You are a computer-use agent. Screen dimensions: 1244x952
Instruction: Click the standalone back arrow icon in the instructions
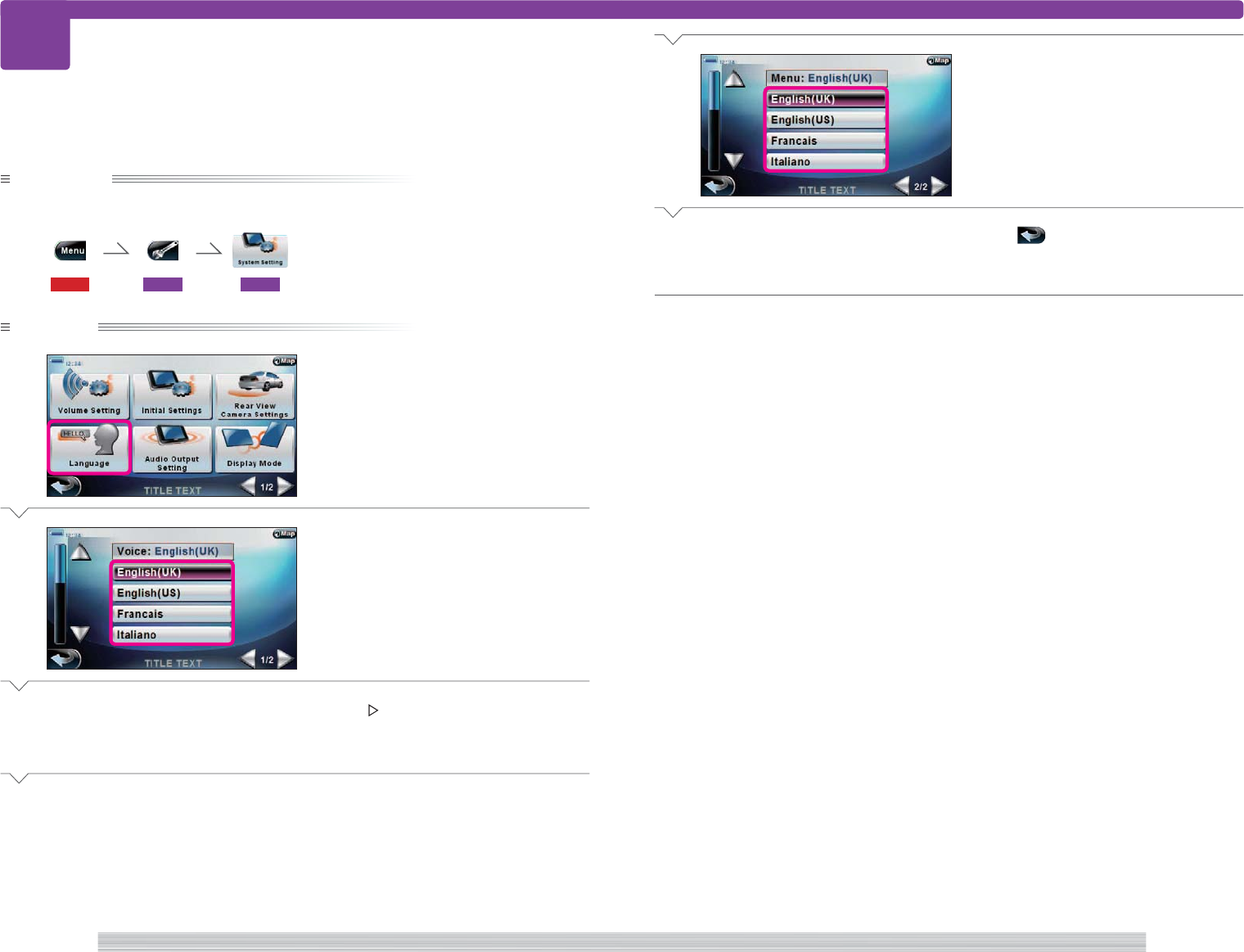tap(1031, 236)
